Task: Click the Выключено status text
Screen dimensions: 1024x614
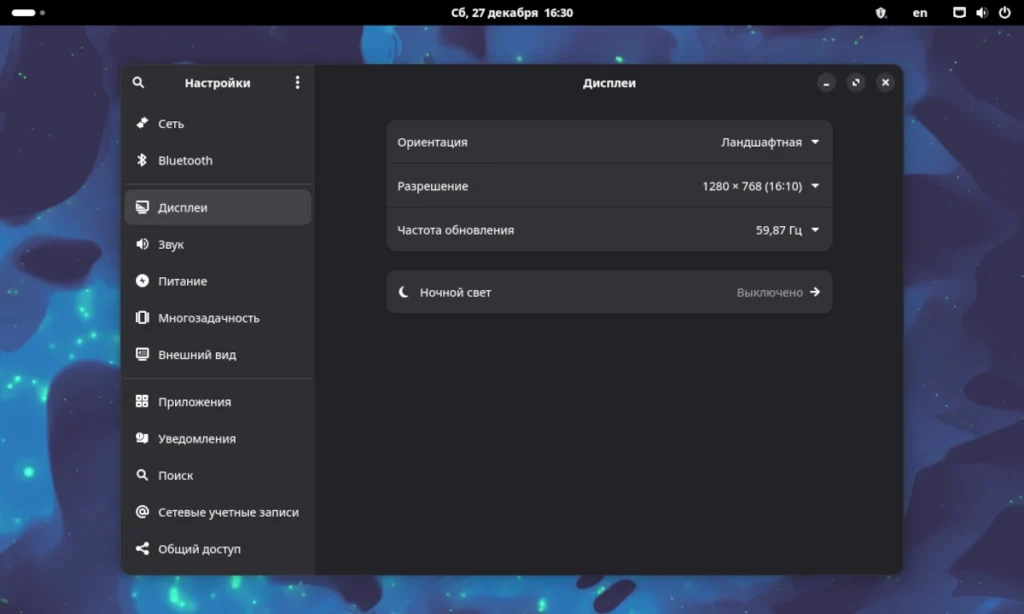Action: [769, 293]
